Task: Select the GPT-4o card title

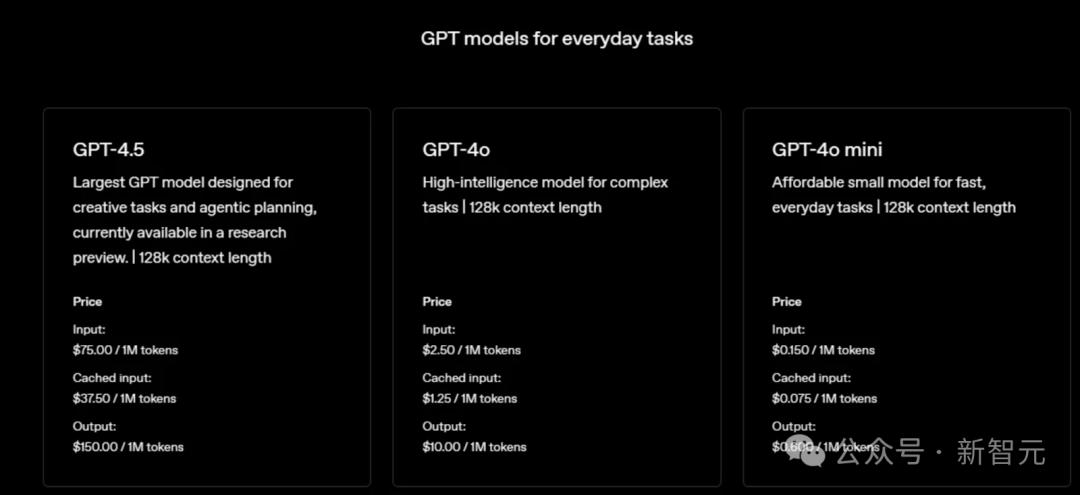Action: click(x=456, y=149)
